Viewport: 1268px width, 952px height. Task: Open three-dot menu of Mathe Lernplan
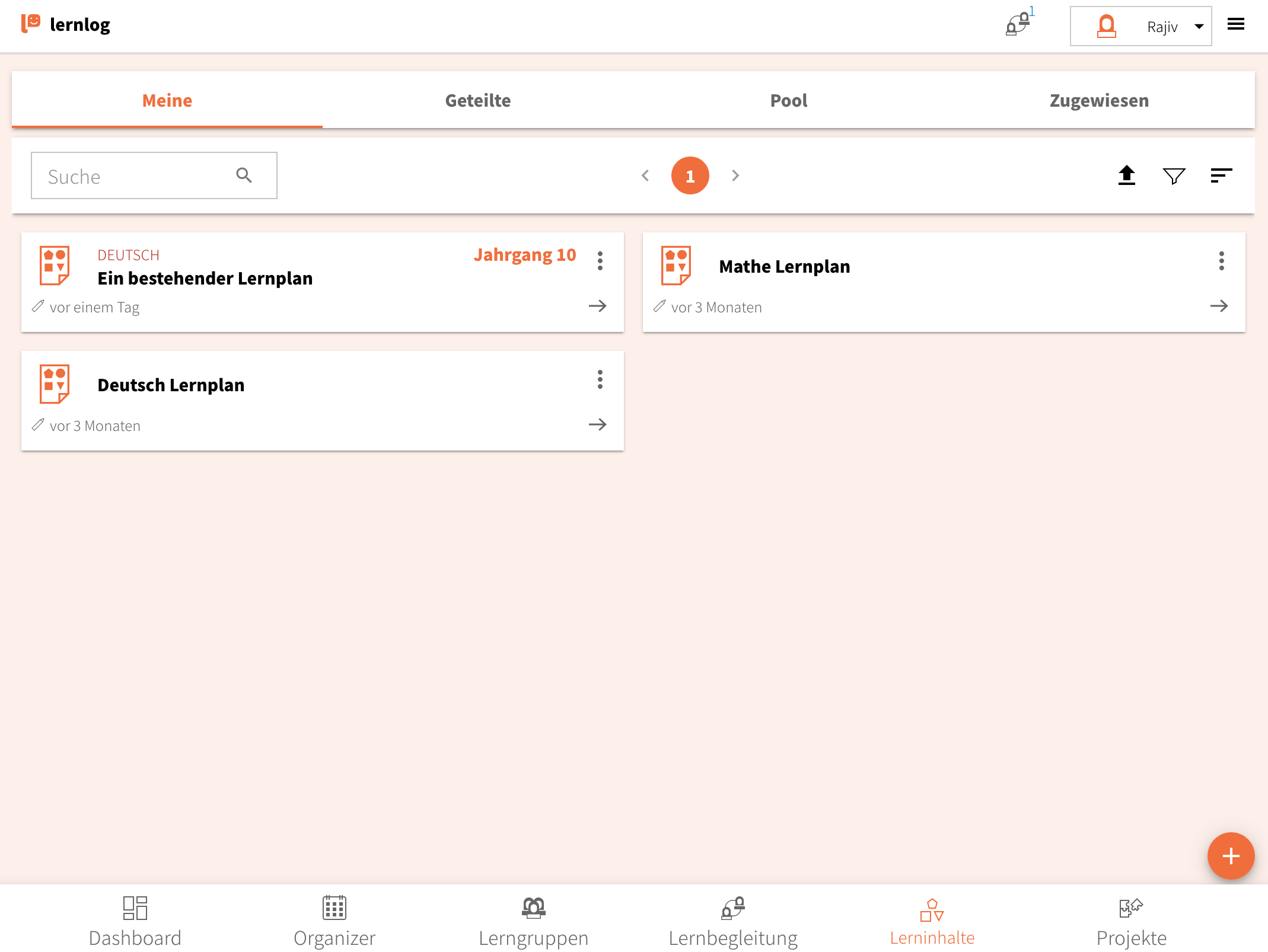1221,261
